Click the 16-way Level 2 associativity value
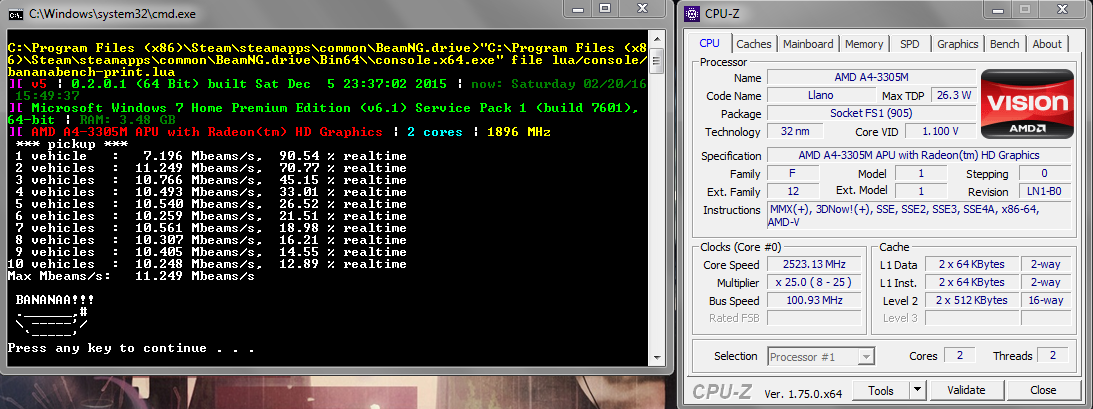Viewport: 1093px width, 409px height. coord(1046,301)
